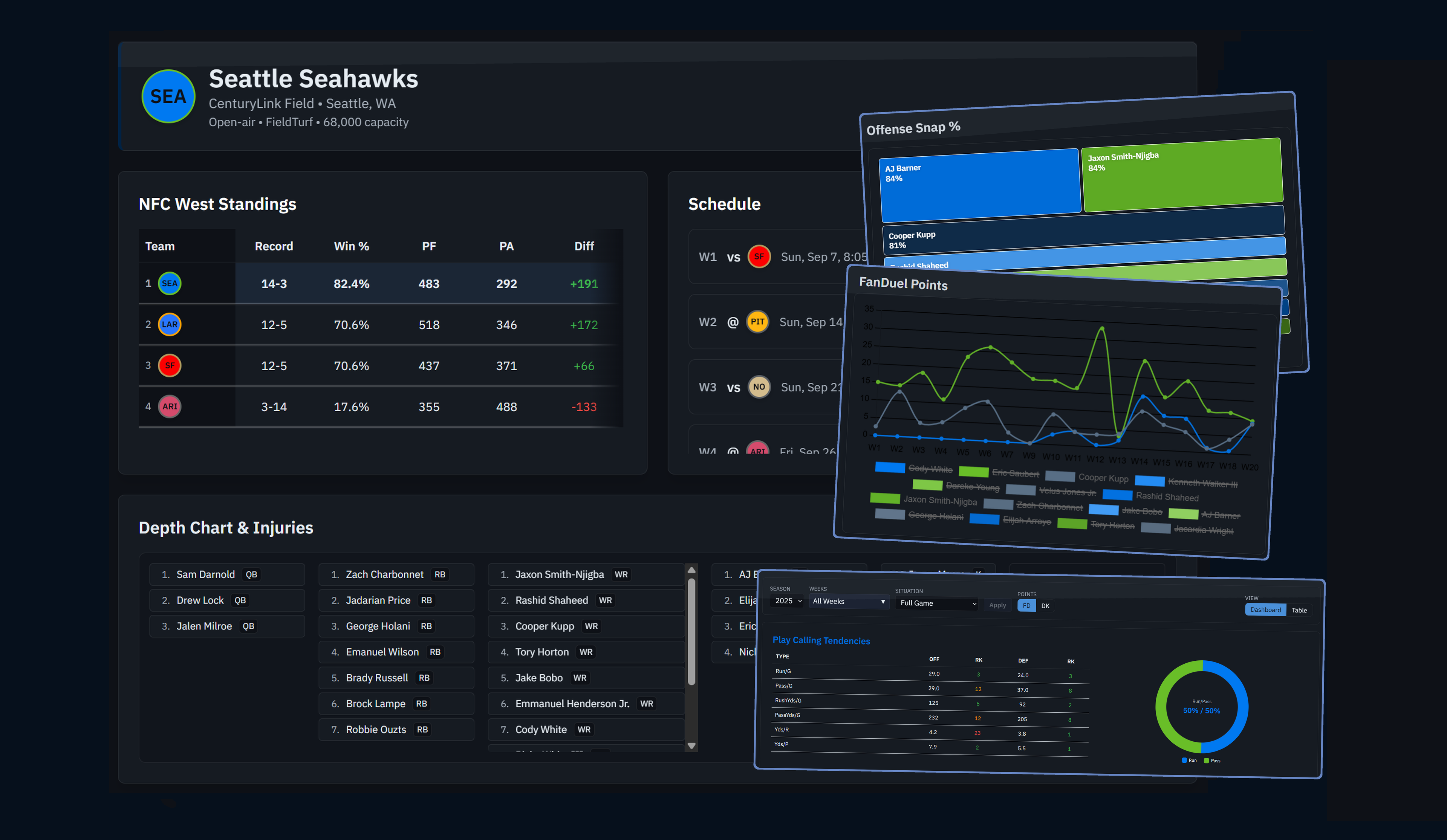Select Zach Charbonnet RB in depth chart
The width and height of the screenshot is (1447, 840).
click(x=396, y=574)
